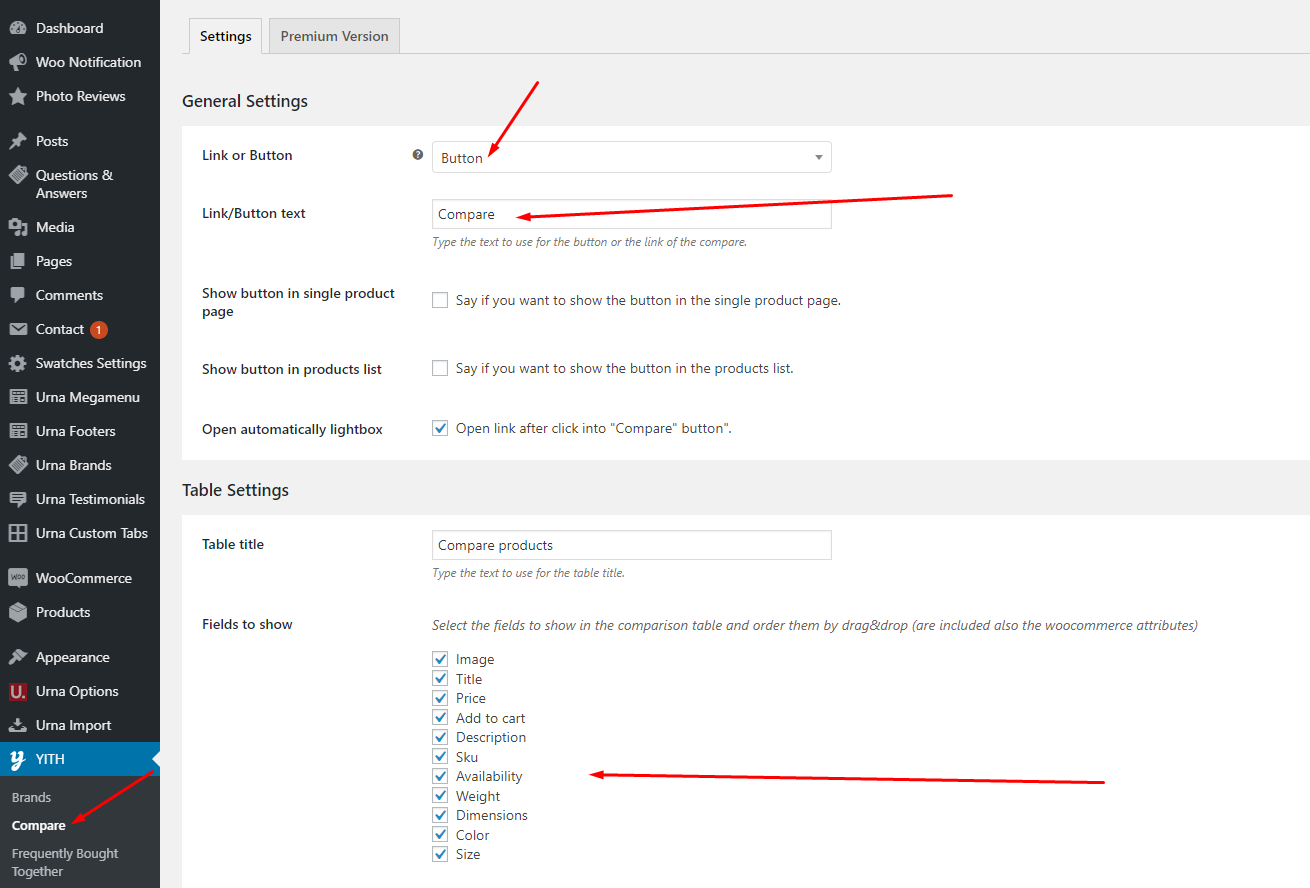This screenshot has height=888, width=1310.
Task: Open the Brands submenu link under YITH
Action: (x=32, y=797)
